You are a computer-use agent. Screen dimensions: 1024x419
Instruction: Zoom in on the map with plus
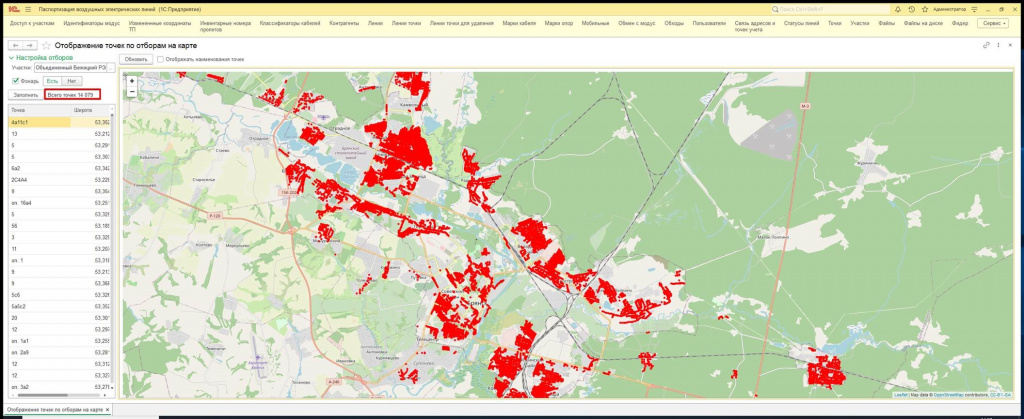[132, 81]
